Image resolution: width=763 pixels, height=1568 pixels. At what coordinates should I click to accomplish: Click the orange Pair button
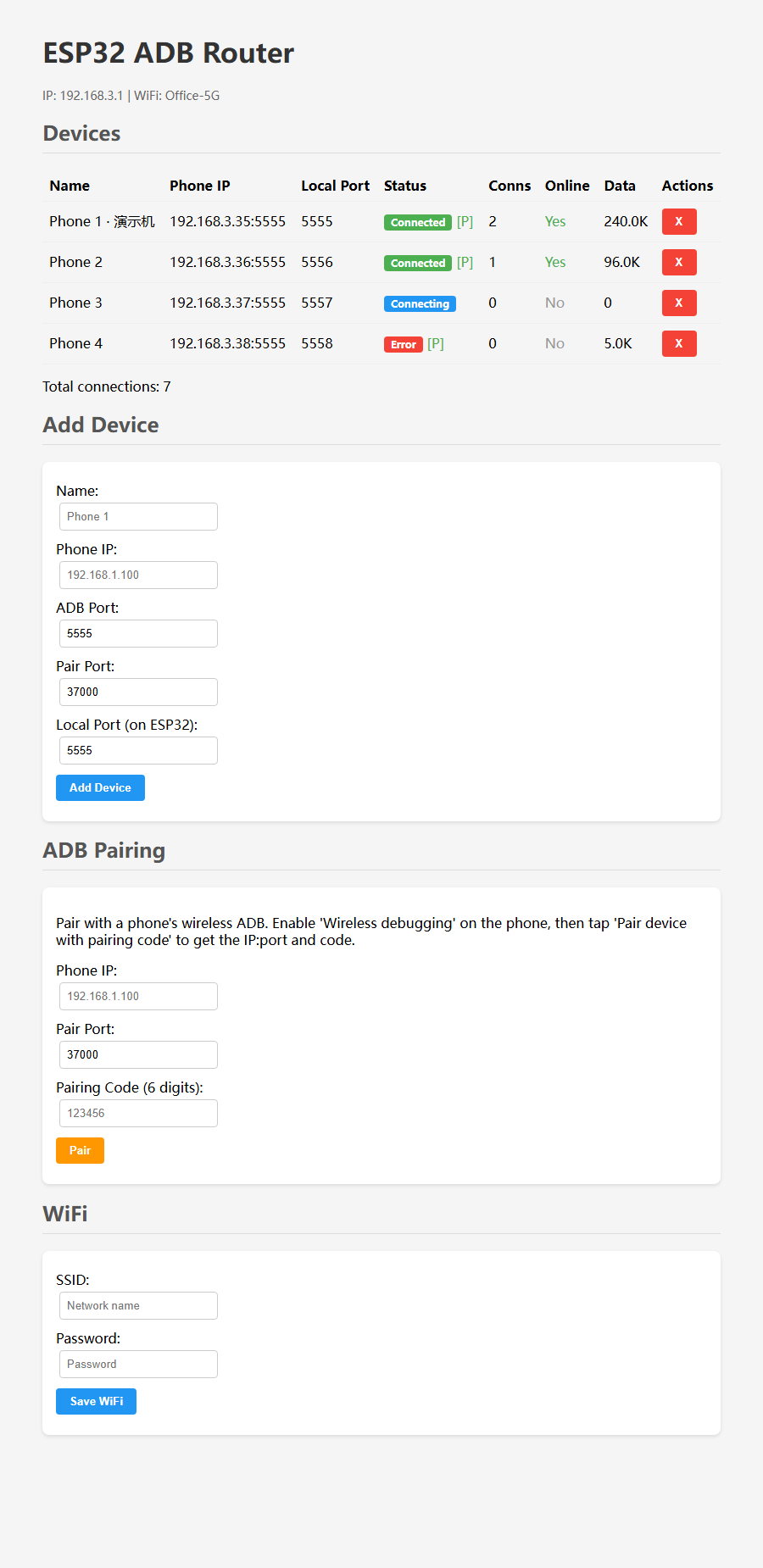click(80, 1150)
